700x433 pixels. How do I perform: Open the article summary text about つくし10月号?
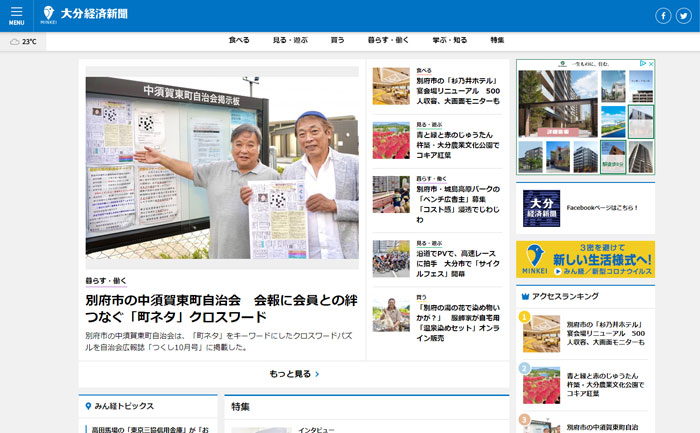219,341
